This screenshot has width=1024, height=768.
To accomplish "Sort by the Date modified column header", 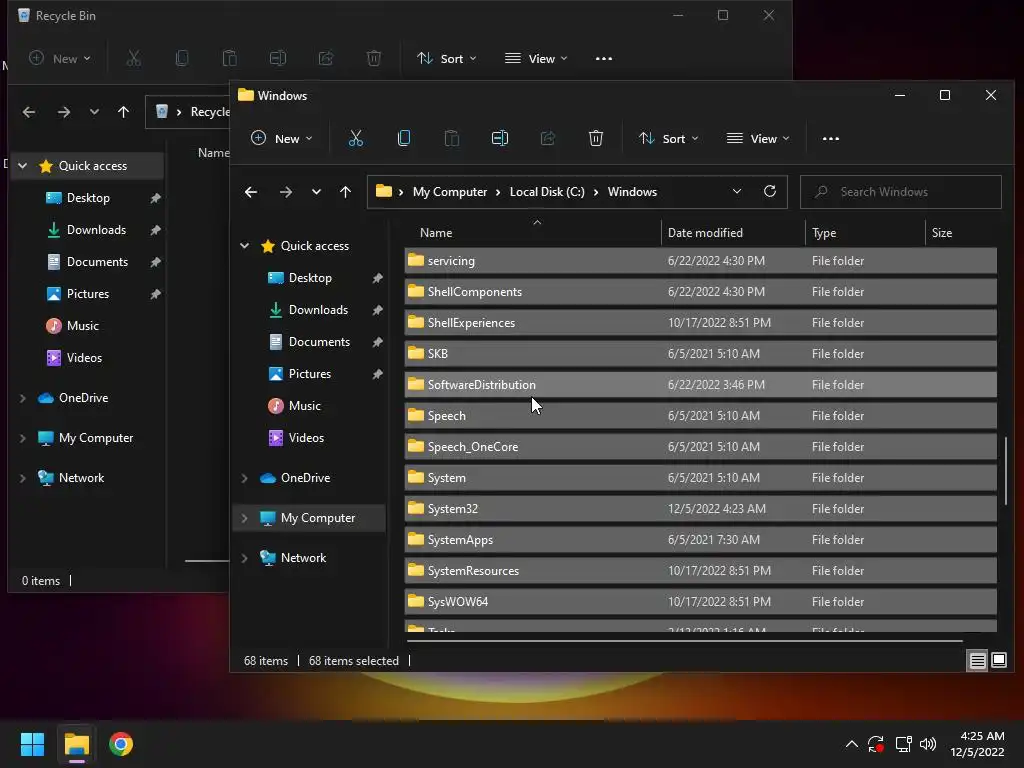I will [733, 232].
